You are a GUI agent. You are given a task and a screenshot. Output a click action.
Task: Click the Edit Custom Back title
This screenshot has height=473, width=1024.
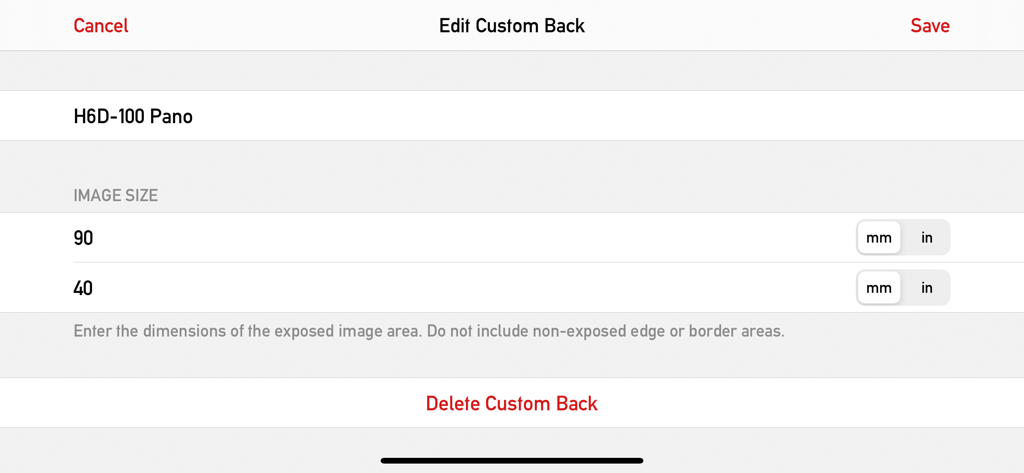511,26
